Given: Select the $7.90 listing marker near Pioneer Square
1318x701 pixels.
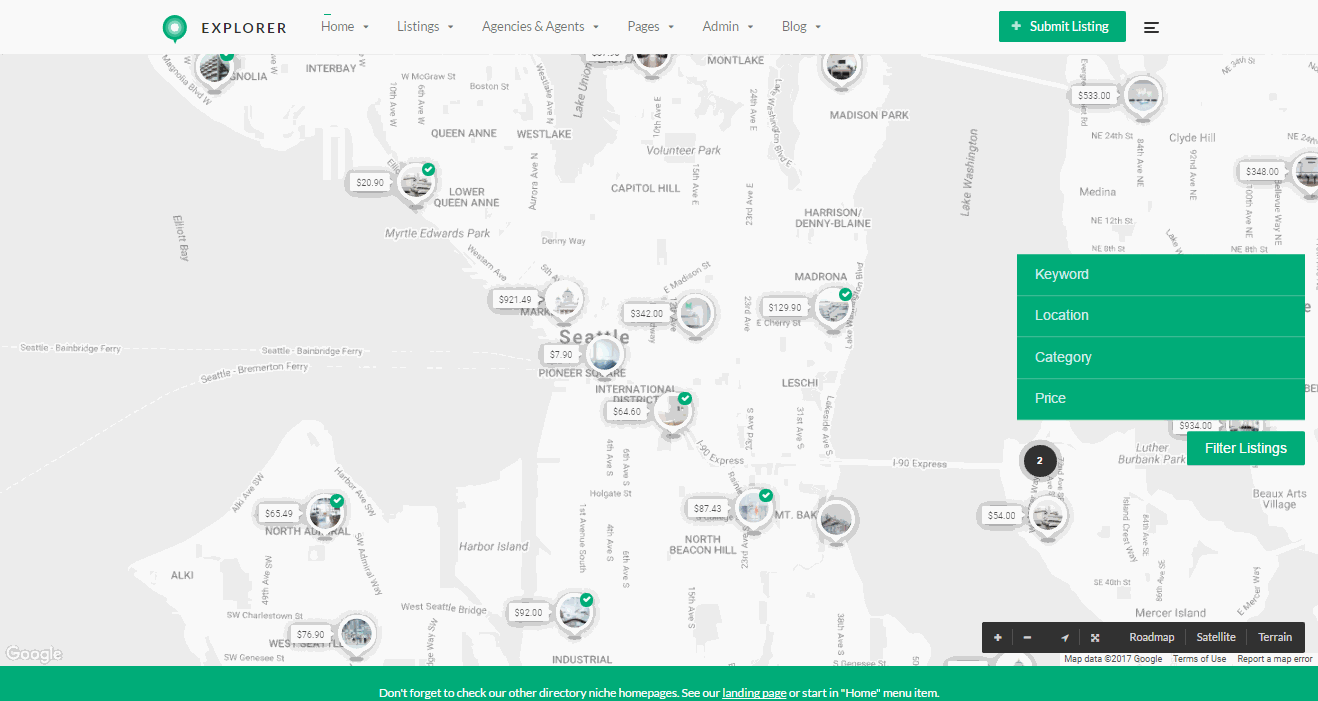Looking at the screenshot, I should pos(606,352).
